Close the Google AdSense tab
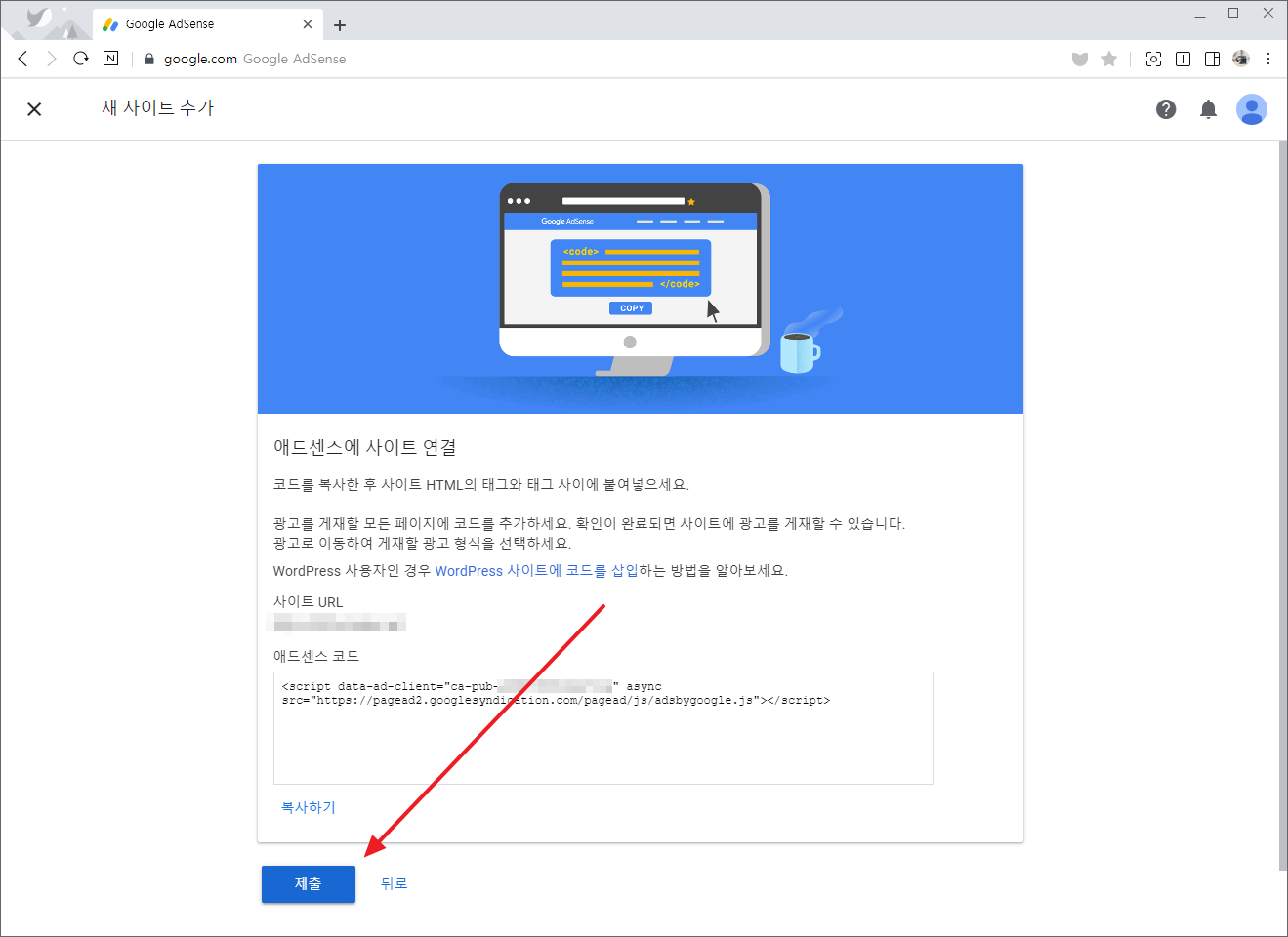 click(x=308, y=24)
